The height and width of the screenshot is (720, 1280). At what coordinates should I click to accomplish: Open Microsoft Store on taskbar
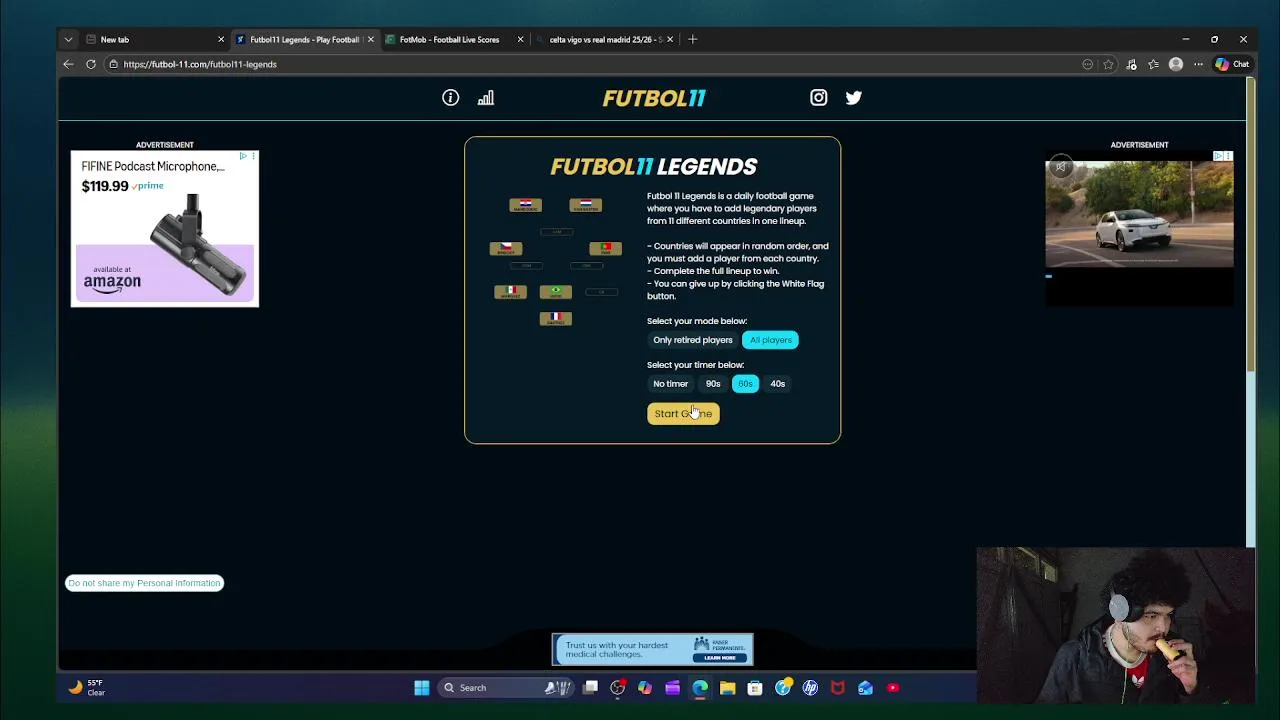755,688
